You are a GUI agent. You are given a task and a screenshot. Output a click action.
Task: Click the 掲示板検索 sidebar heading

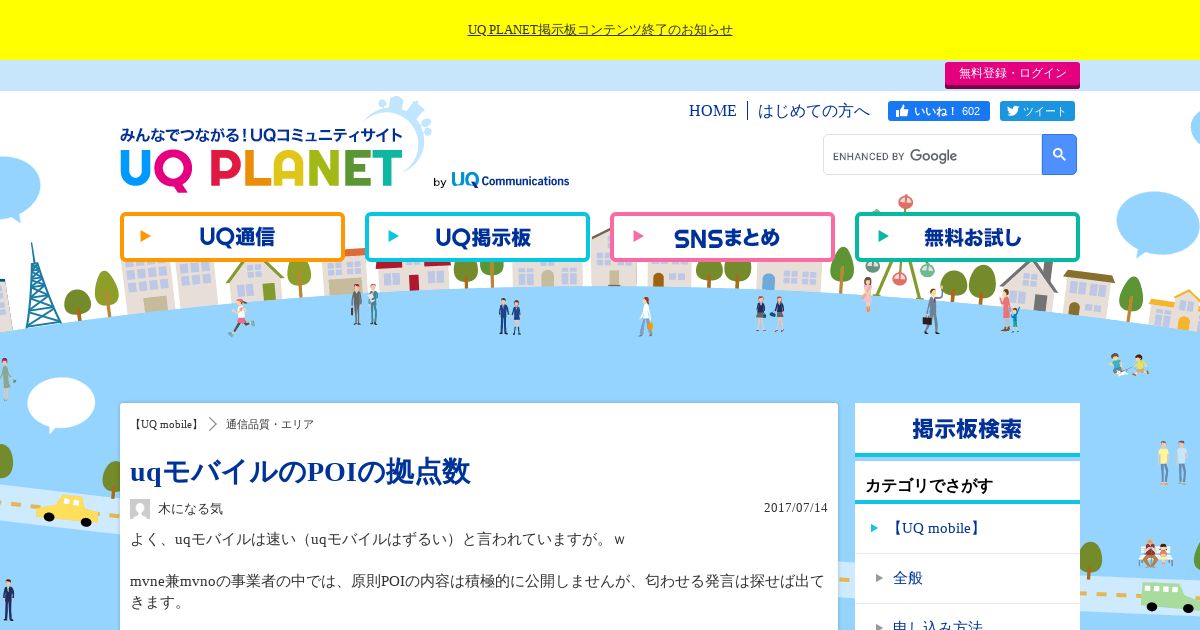[967, 429]
